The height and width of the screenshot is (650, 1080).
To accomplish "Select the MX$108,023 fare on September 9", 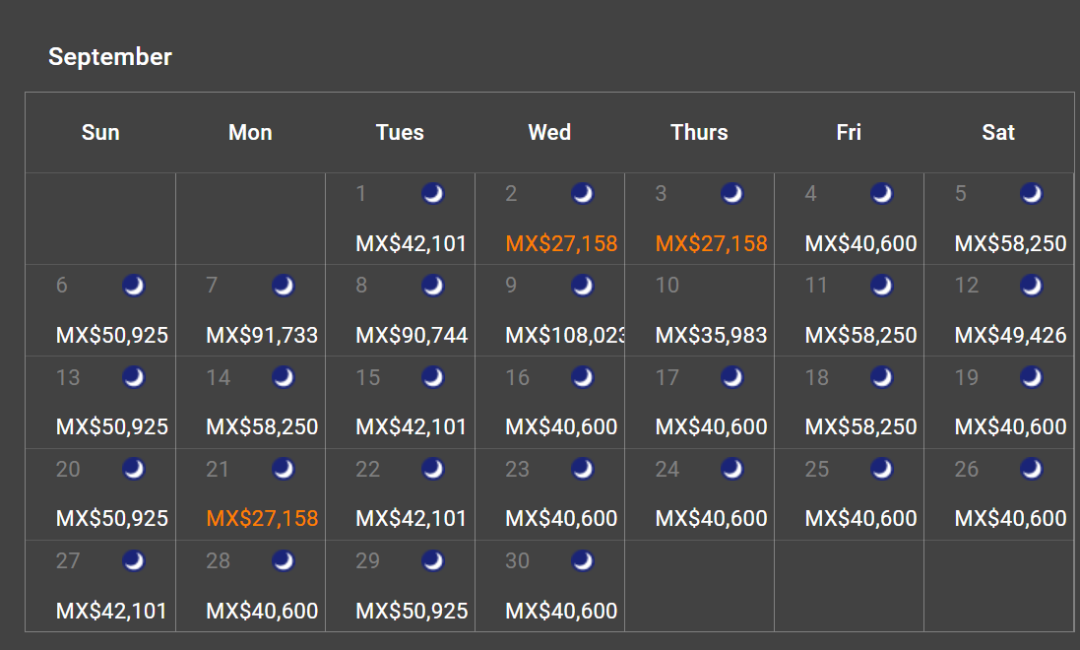I will 565,335.
